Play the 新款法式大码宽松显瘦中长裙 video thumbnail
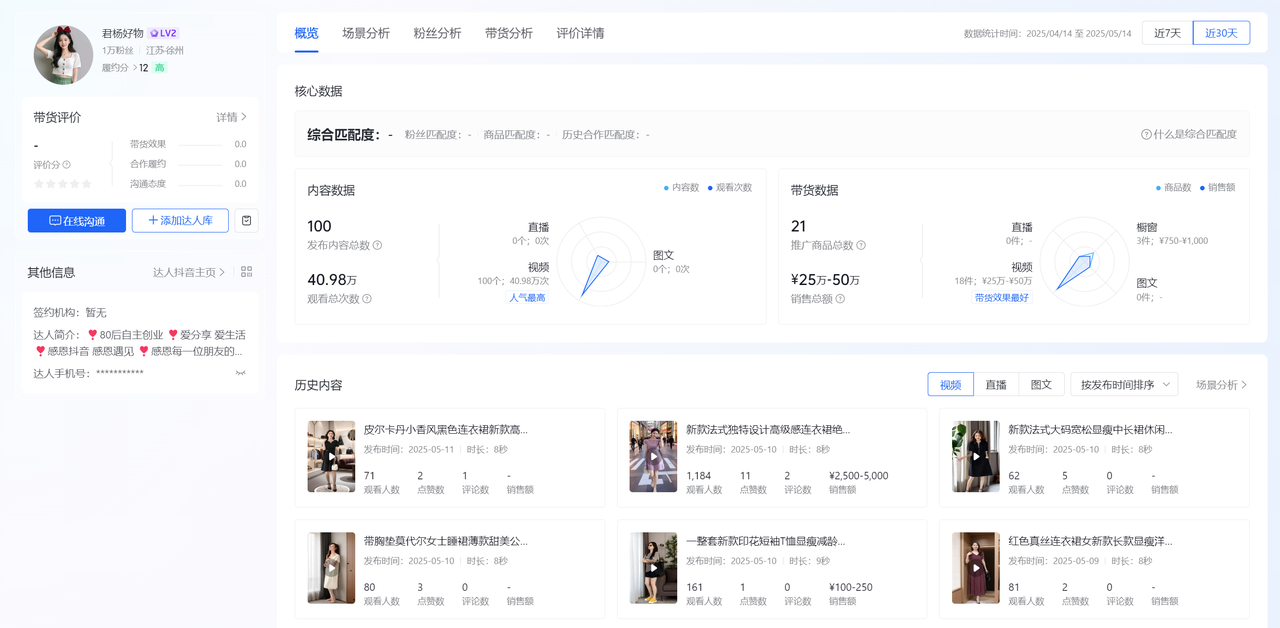 (x=976, y=456)
